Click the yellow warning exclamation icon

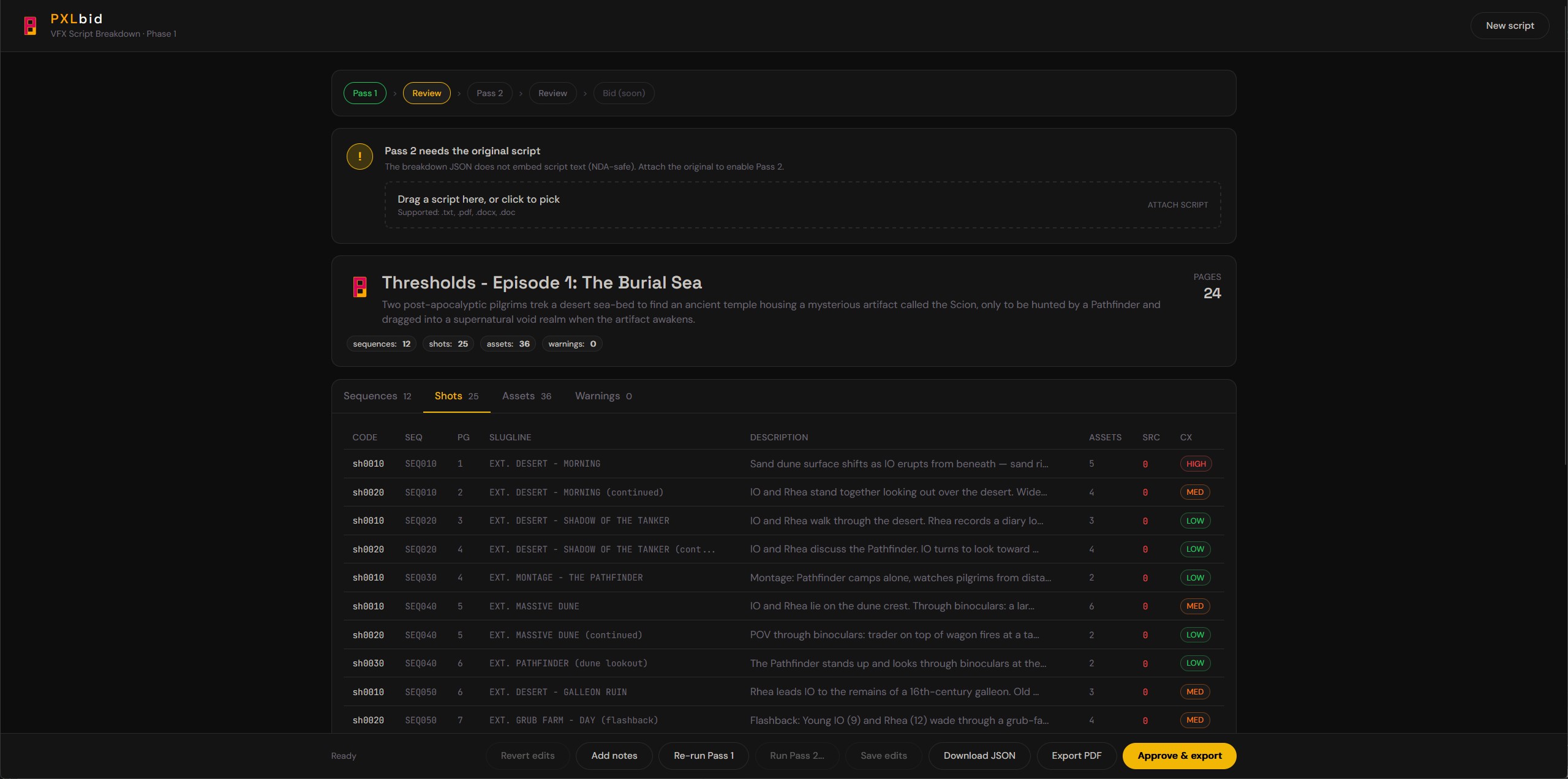[360, 157]
